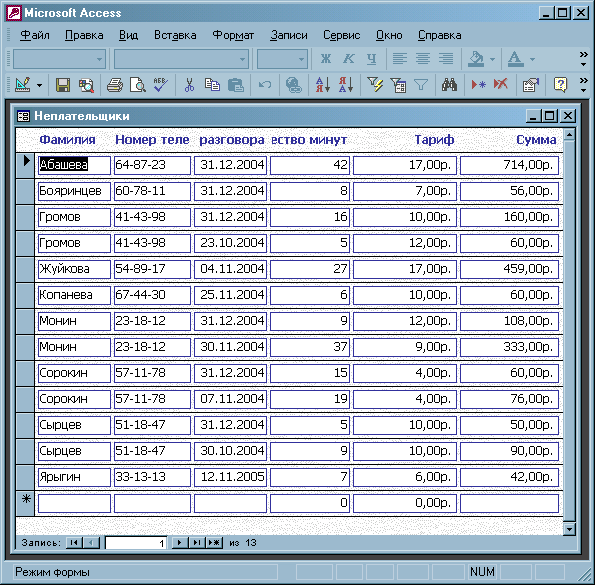
Task: Open the Справка menu
Action: coord(439,35)
